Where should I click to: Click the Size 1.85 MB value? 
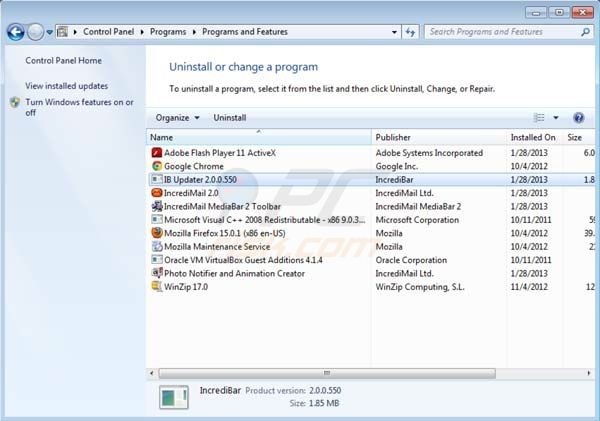coord(324,403)
